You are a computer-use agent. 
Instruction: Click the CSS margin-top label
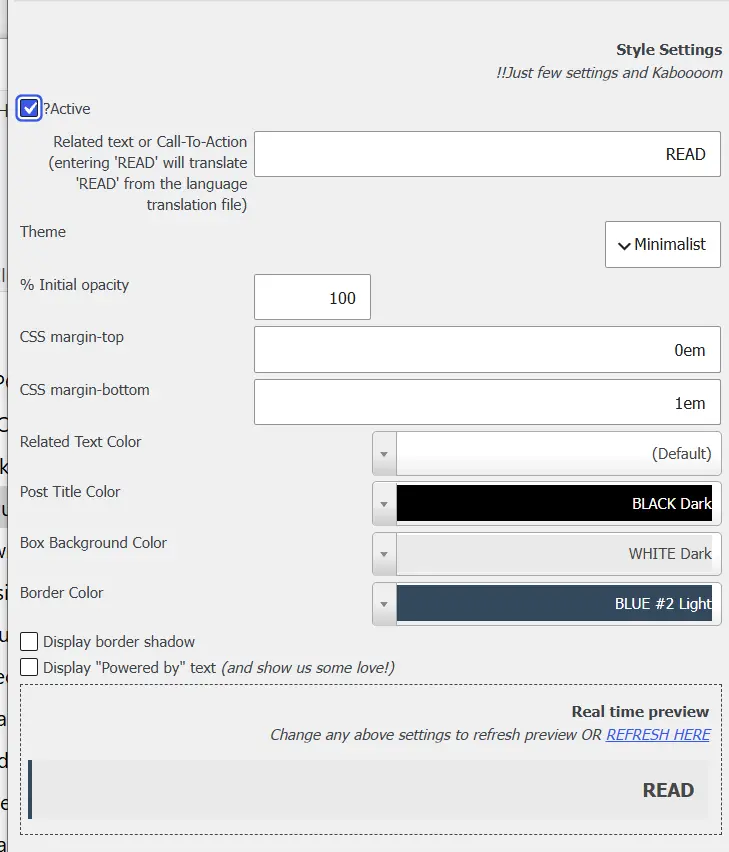tap(72, 337)
